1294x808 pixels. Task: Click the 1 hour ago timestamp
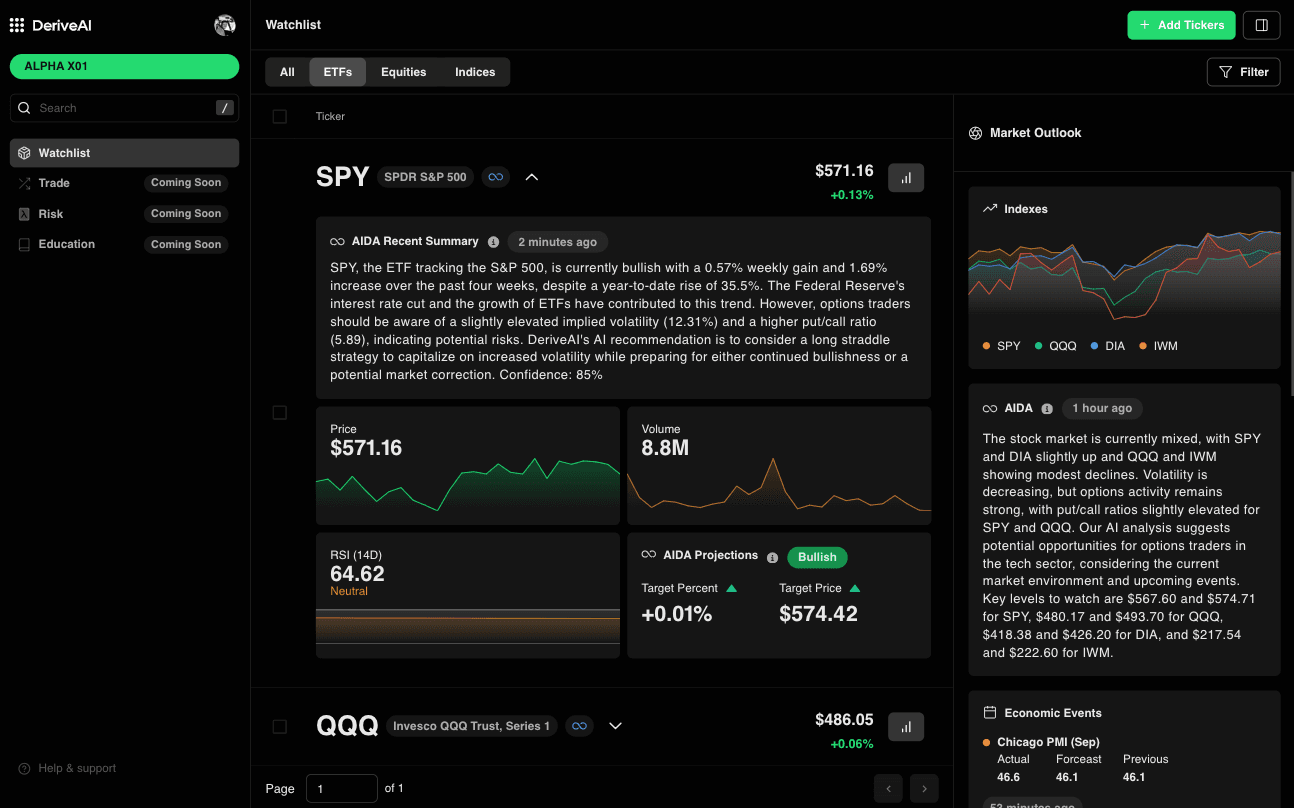coord(1102,408)
